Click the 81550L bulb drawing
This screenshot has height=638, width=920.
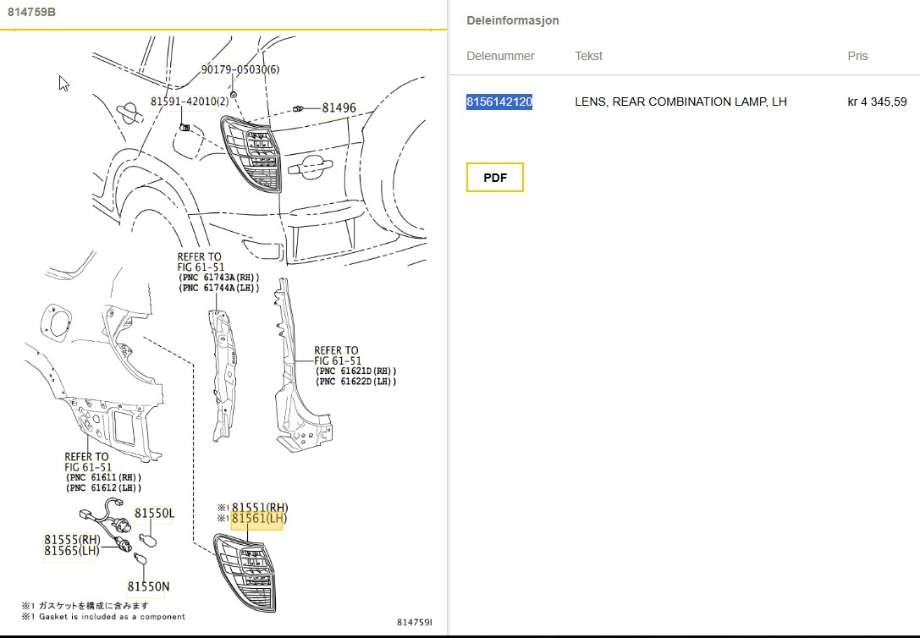coord(148,539)
